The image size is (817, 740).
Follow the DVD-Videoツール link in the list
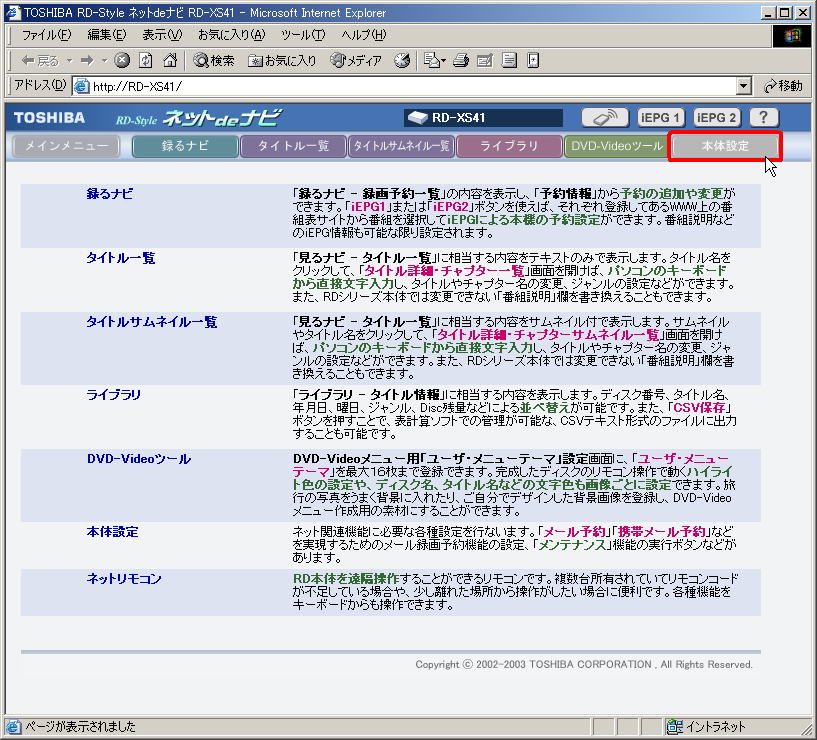139,459
